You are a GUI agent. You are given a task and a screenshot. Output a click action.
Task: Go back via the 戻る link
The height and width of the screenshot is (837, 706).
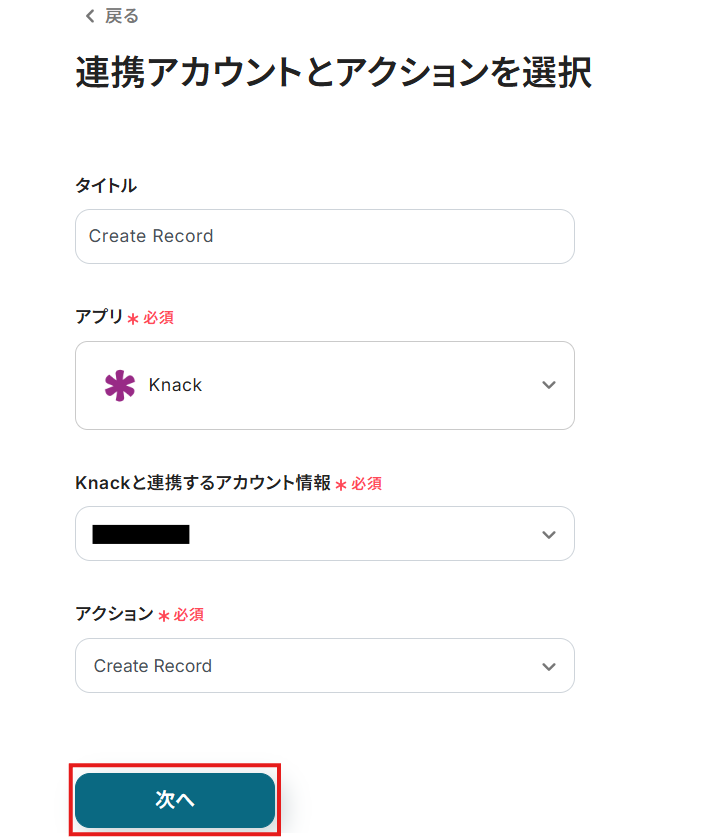(121, 16)
